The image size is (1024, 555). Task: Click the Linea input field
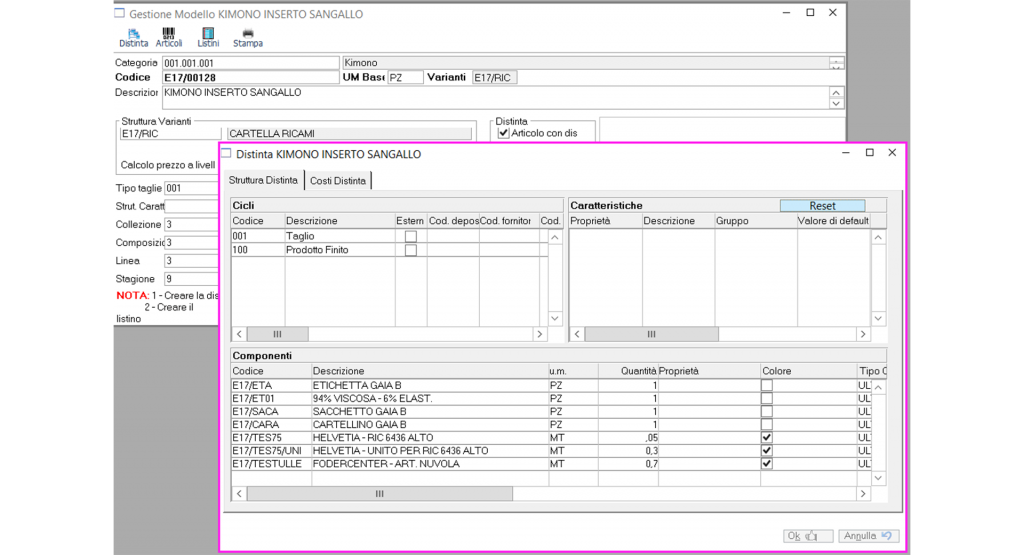tap(191, 261)
